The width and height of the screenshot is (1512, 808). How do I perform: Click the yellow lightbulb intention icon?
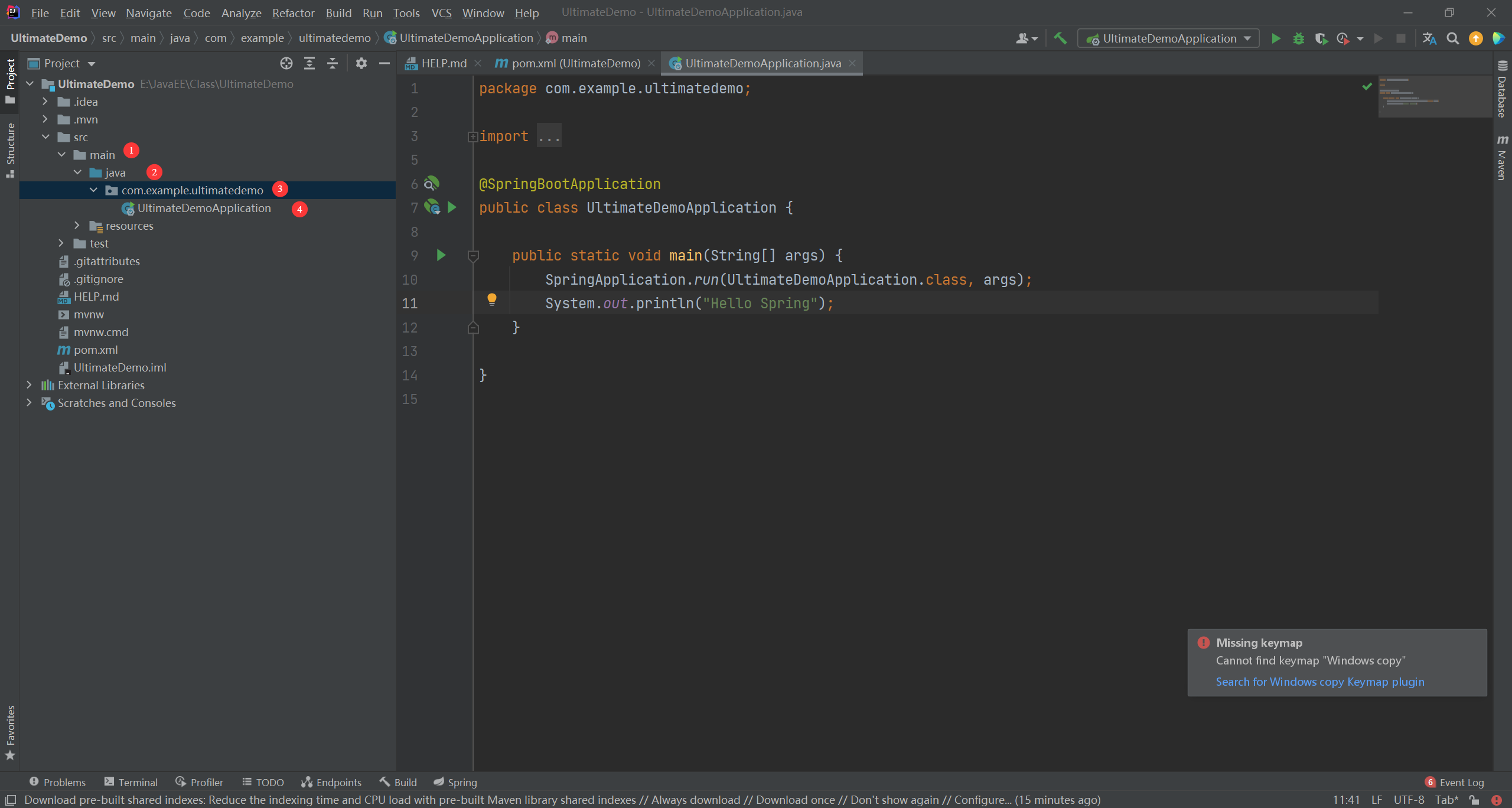(491, 299)
